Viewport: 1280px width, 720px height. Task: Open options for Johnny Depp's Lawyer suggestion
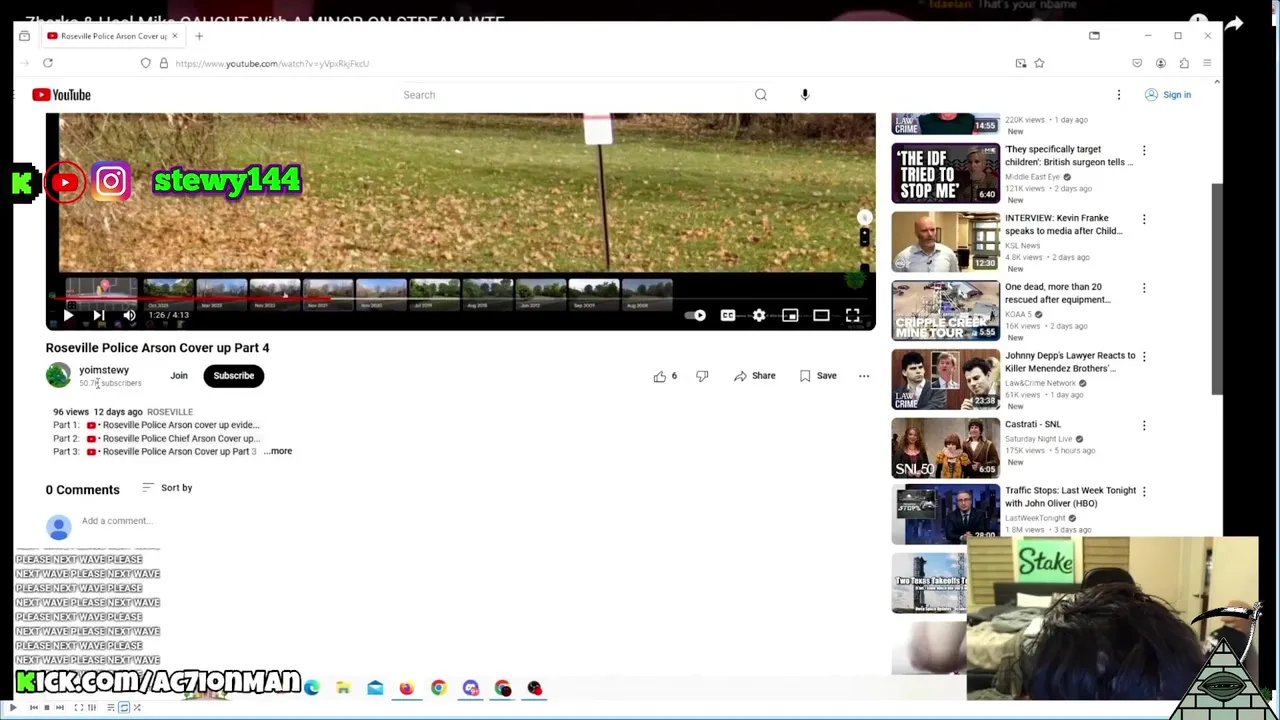pyautogui.click(x=1144, y=356)
